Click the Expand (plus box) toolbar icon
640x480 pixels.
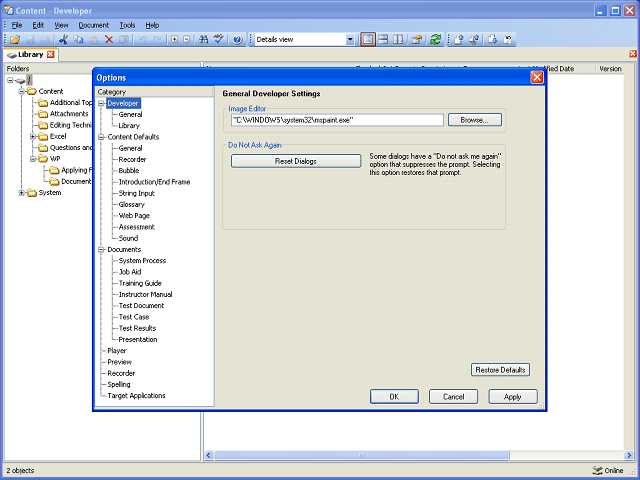174,40
